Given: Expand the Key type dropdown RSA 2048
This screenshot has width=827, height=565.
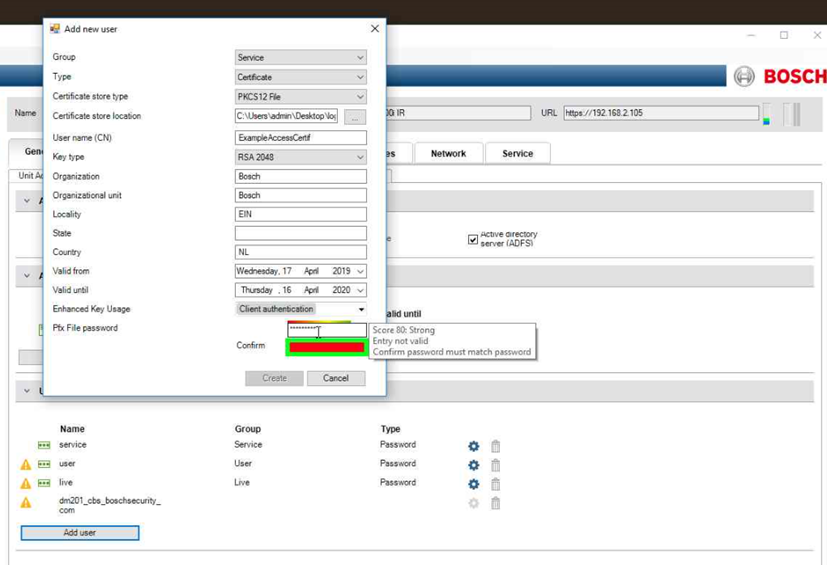Looking at the screenshot, I should coord(300,157).
